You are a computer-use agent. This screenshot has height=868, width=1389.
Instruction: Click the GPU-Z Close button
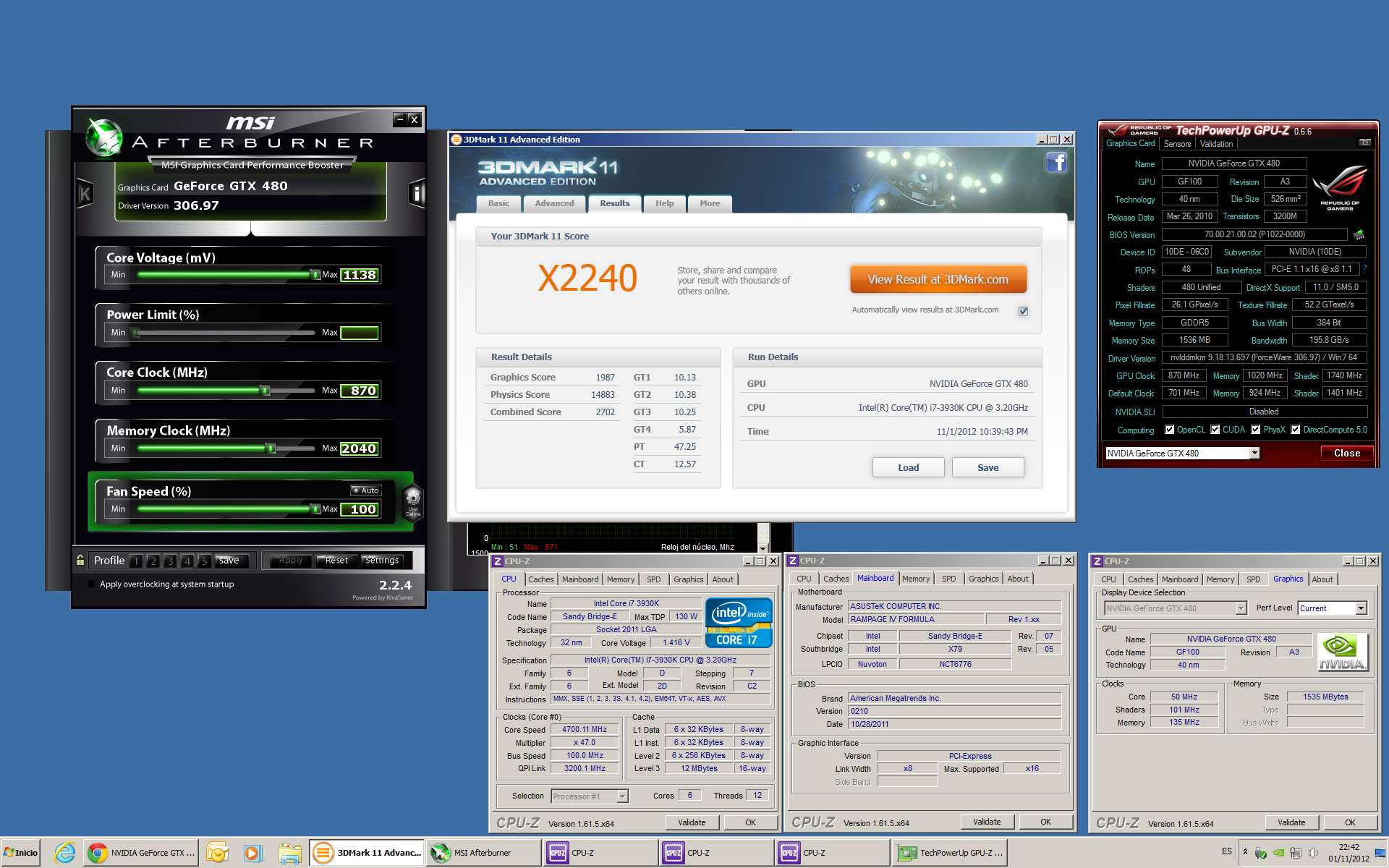(x=1347, y=453)
